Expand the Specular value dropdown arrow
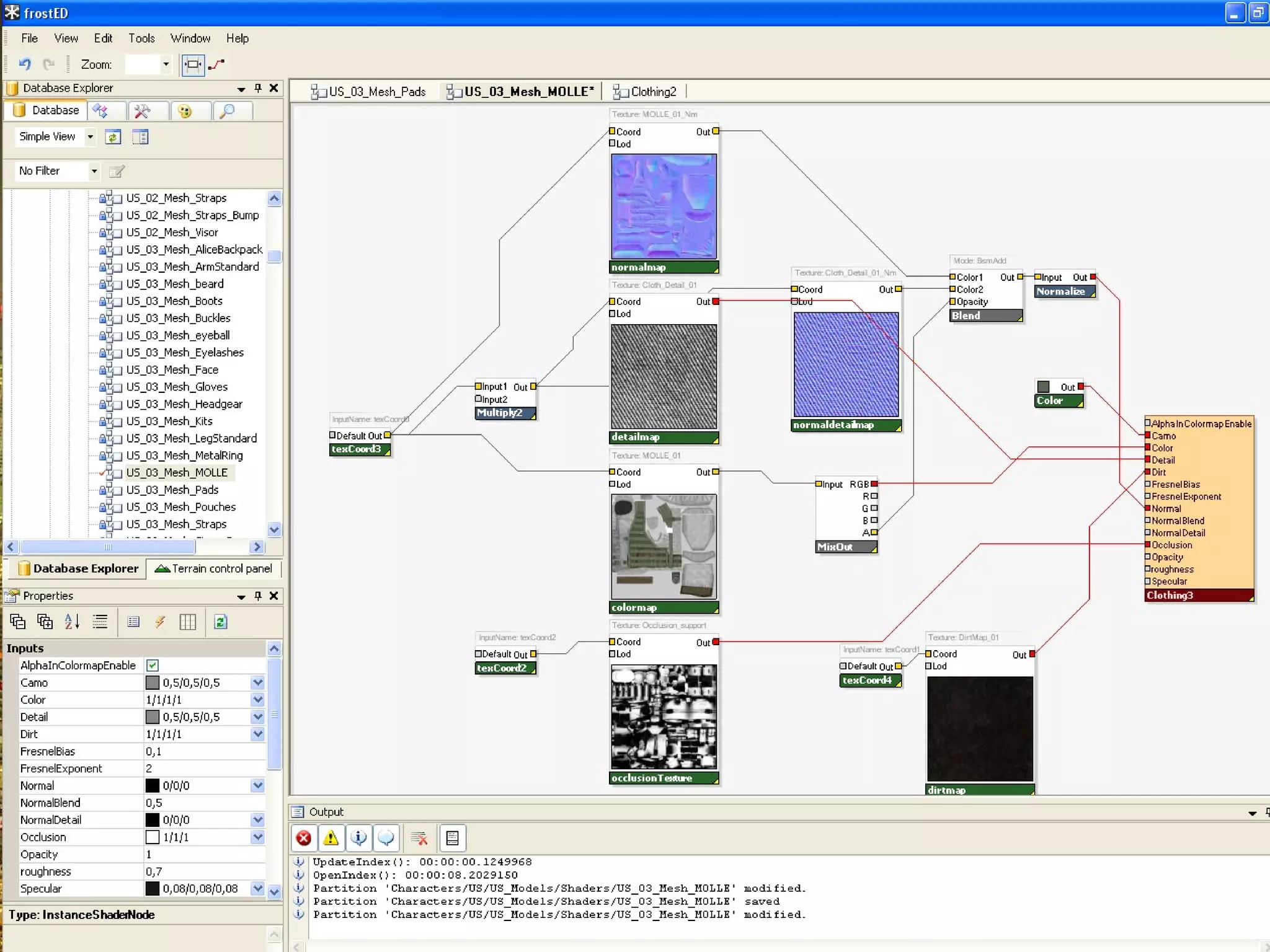1270x952 pixels. pos(257,888)
